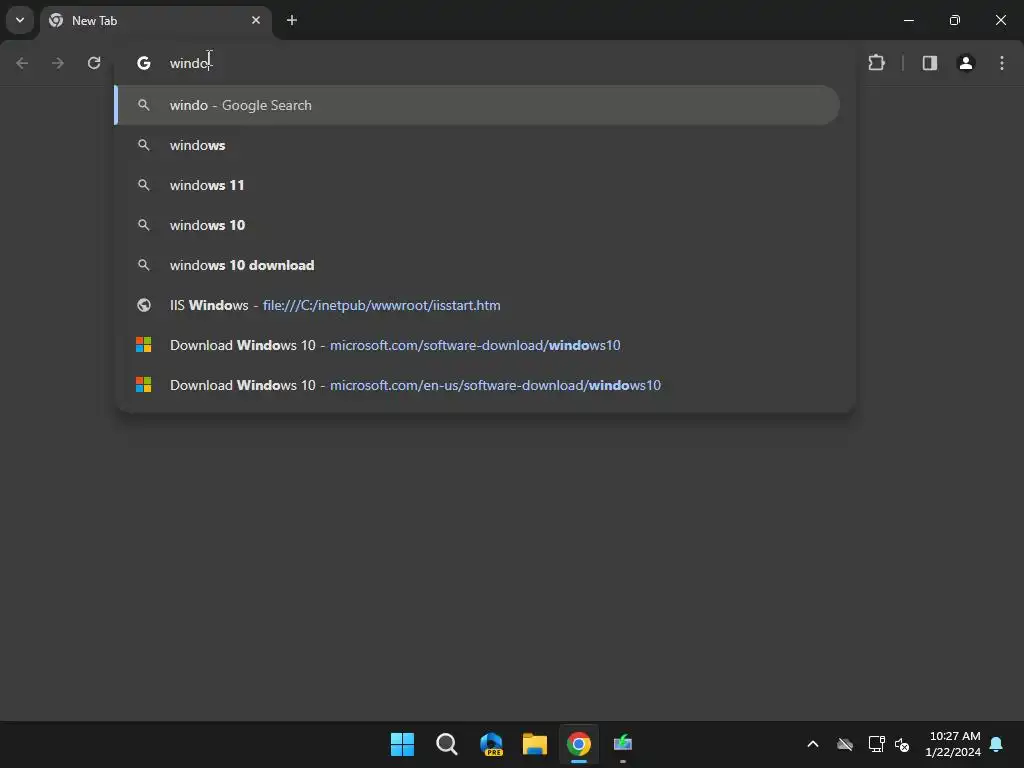Open the Windows Start menu

click(402, 744)
